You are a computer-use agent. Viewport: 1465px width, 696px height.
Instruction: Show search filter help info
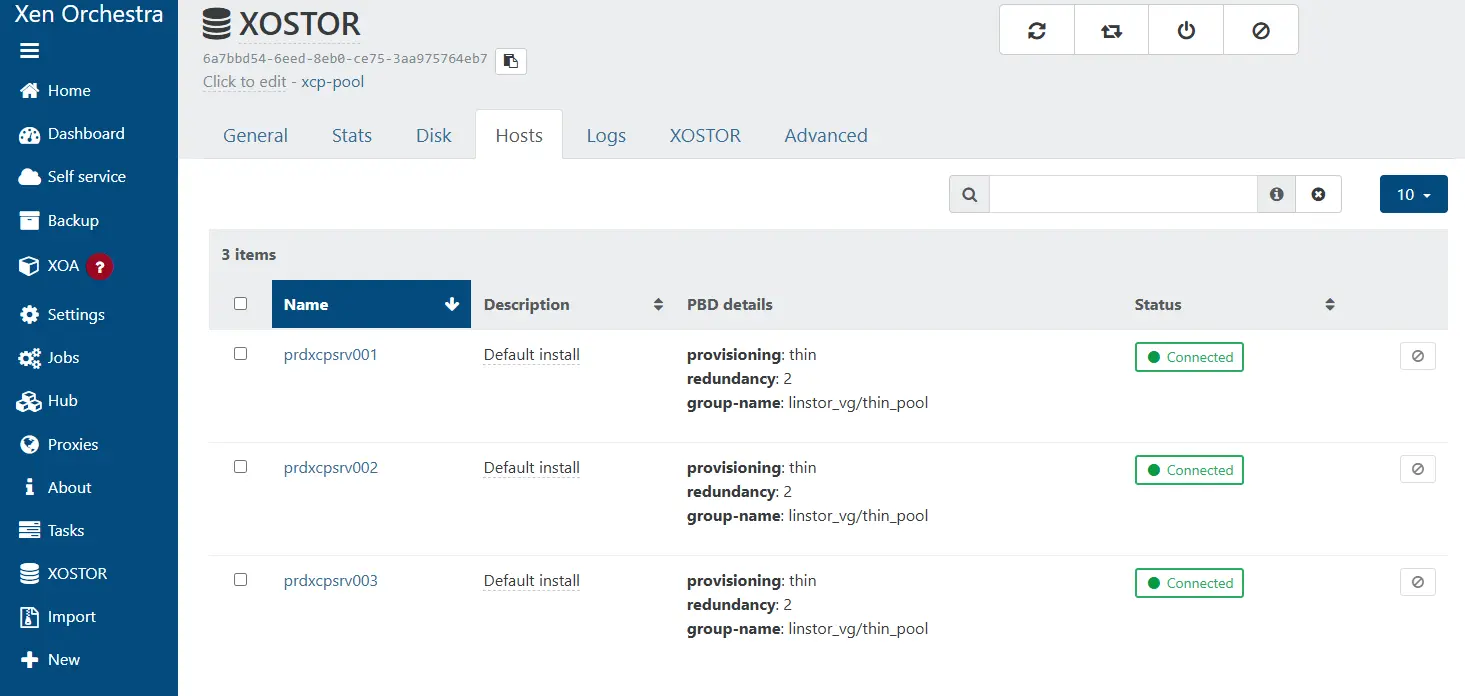tap(1276, 194)
